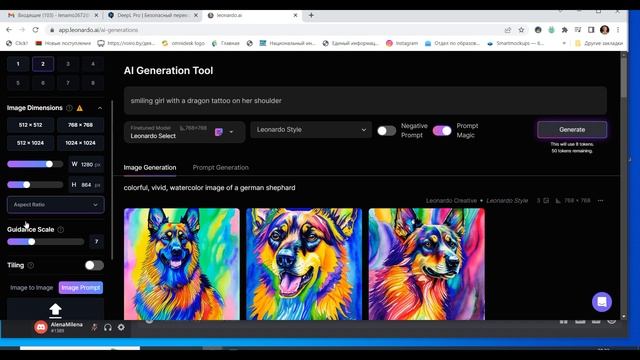
Task: Click the upload arrow icon for image prompt
Action: coord(55,310)
